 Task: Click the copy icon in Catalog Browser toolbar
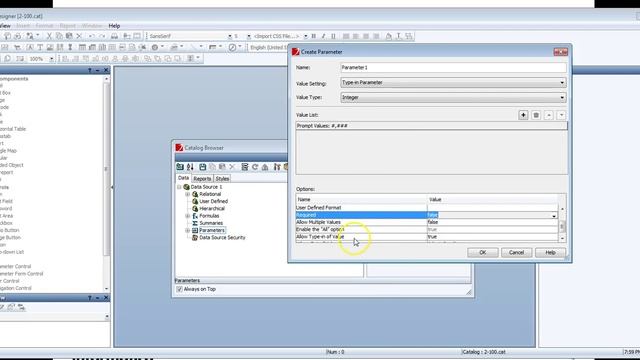click(x=212, y=167)
